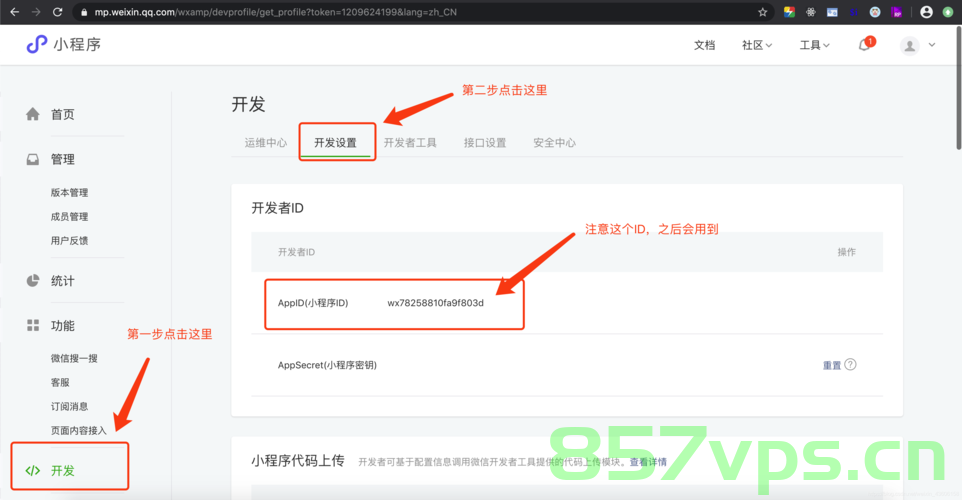Viewport: 962px width, 500px height.
Task: Open 客服 in sidebar
Action: pyautogui.click(x=60, y=382)
